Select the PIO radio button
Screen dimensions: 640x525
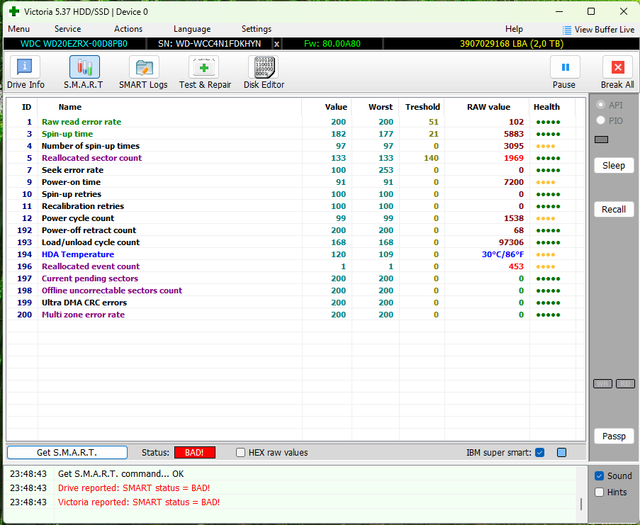point(600,120)
